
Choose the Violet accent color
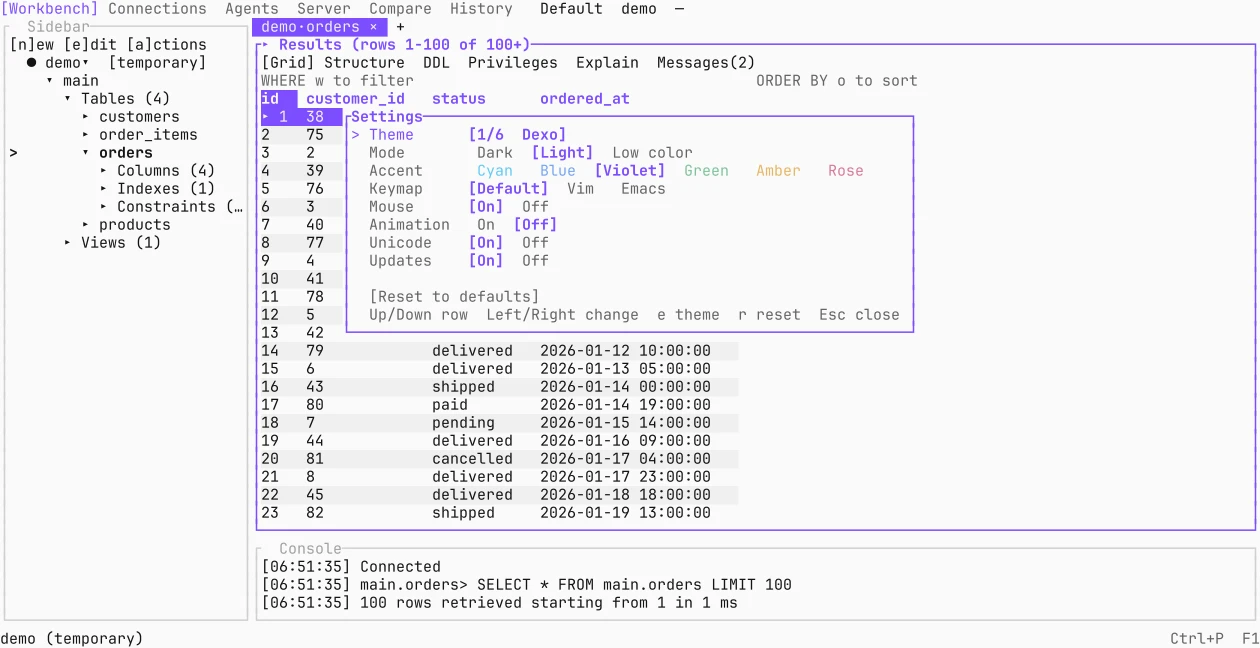(x=630, y=171)
